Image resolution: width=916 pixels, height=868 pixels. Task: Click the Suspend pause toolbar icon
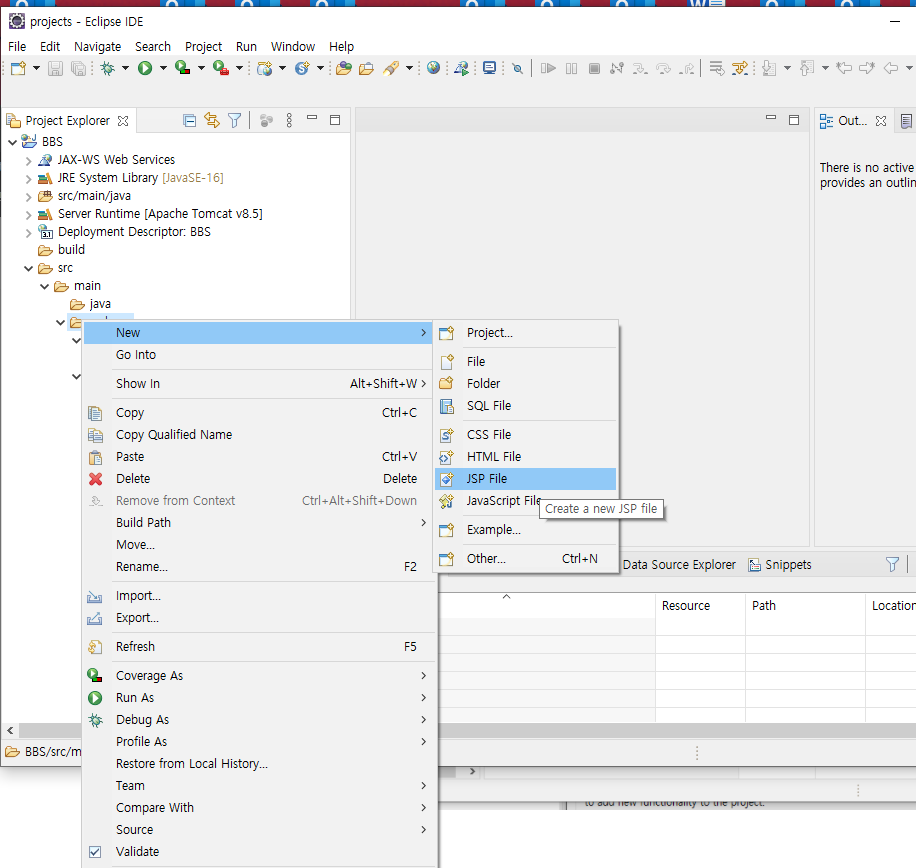coord(571,68)
